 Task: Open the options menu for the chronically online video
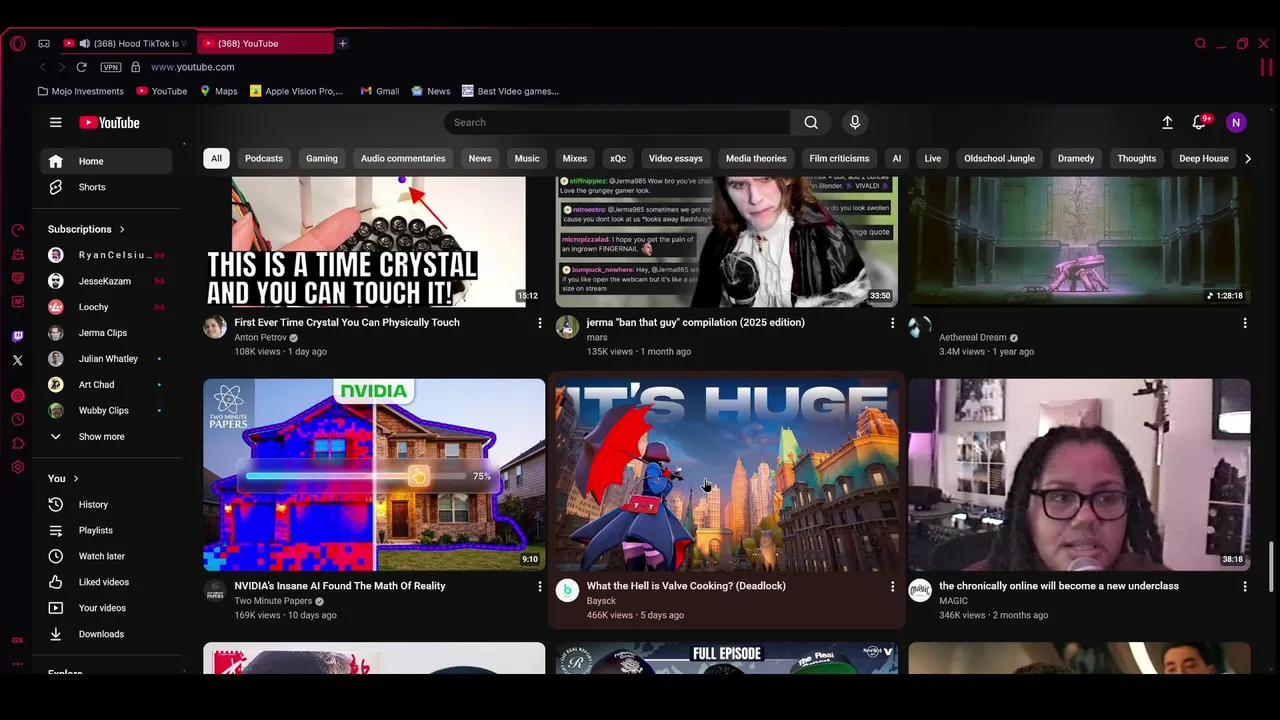[x=1245, y=586]
